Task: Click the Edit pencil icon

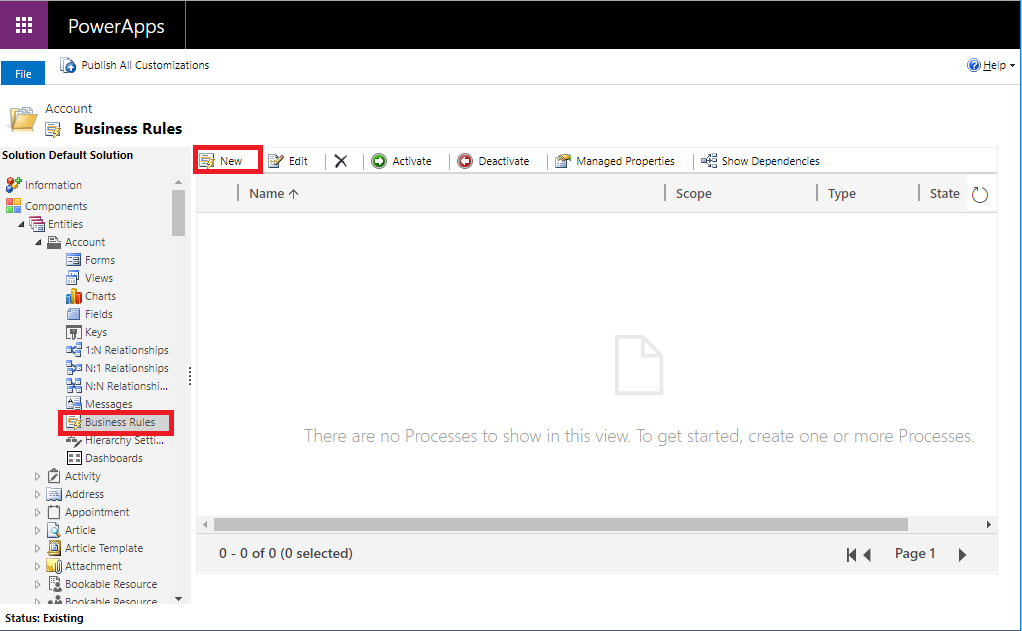Action: (276, 161)
